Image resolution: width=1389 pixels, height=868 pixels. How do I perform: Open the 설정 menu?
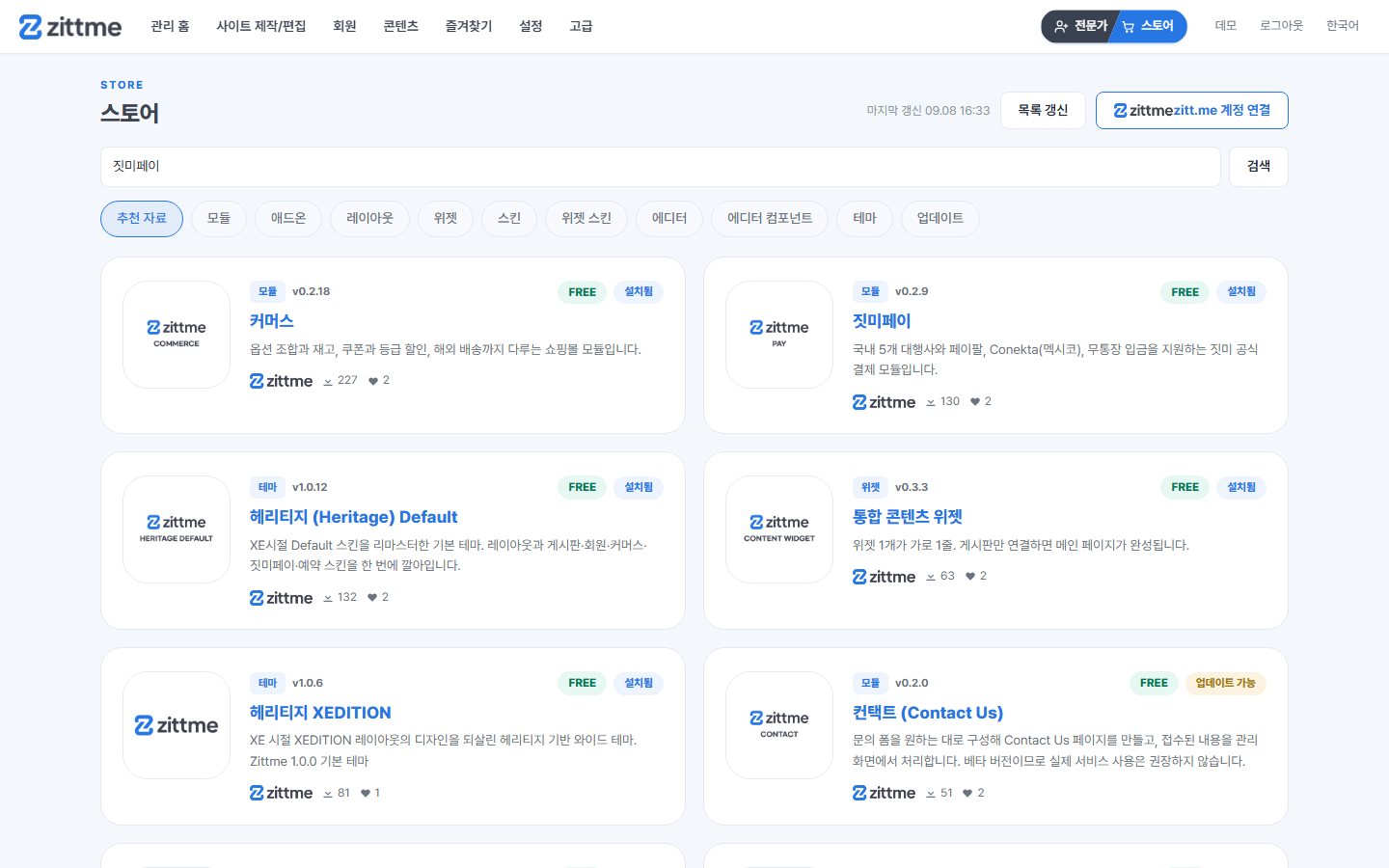click(531, 26)
